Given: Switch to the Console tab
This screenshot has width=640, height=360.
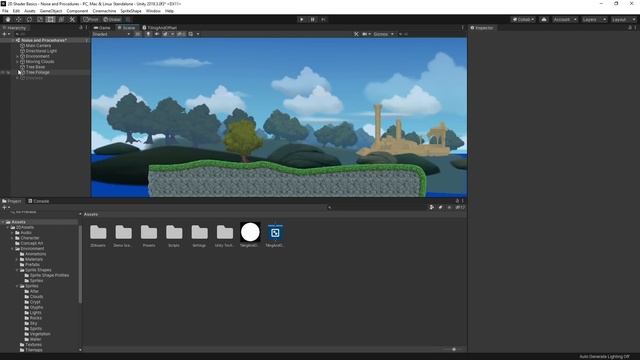Looking at the screenshot, I should [38, 201].
